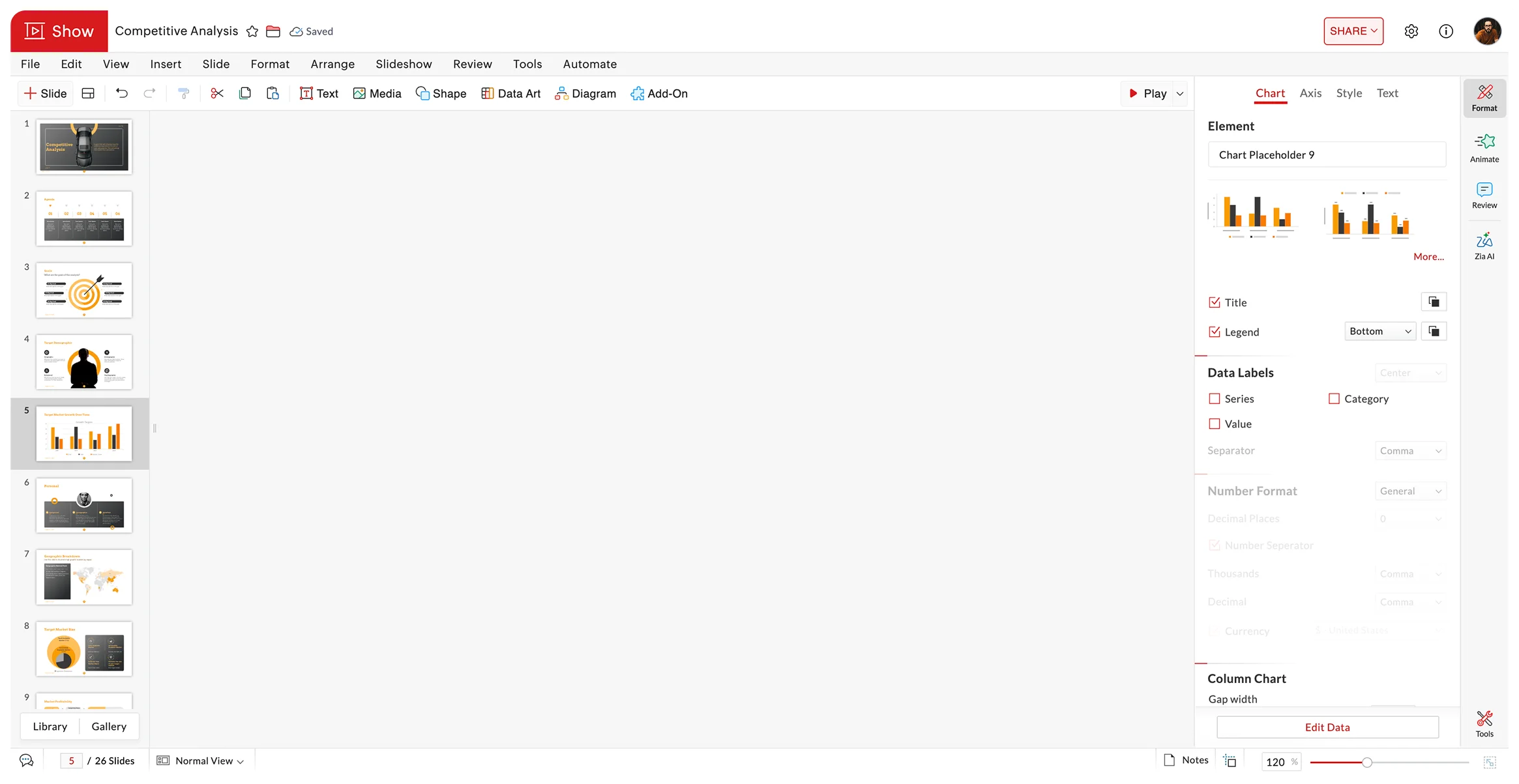Open the Slideshow menu
The image size is (1519, 784).
click(403, 64)
